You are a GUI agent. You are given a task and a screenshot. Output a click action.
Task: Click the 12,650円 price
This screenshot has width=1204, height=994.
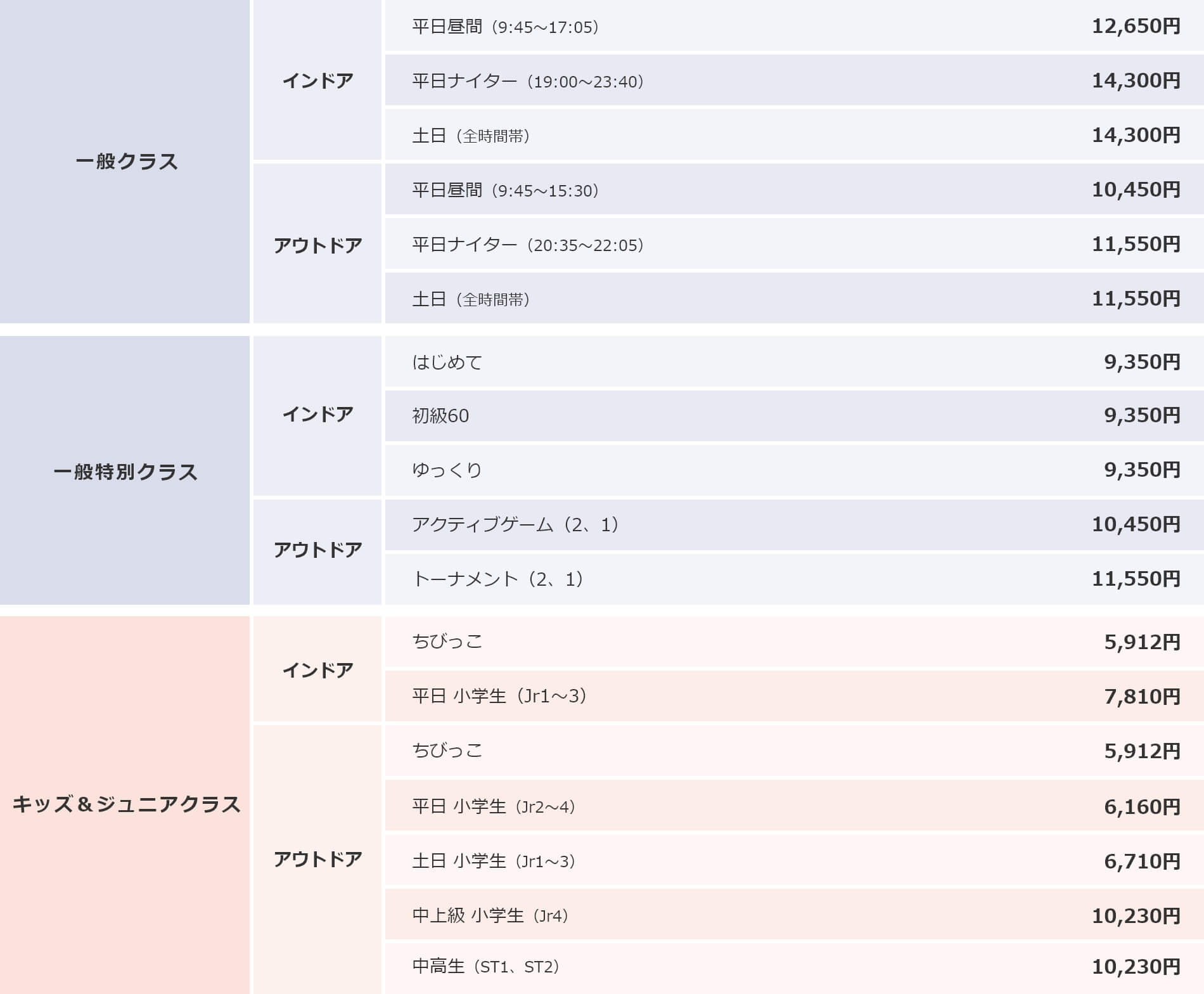pos(1136,26)
